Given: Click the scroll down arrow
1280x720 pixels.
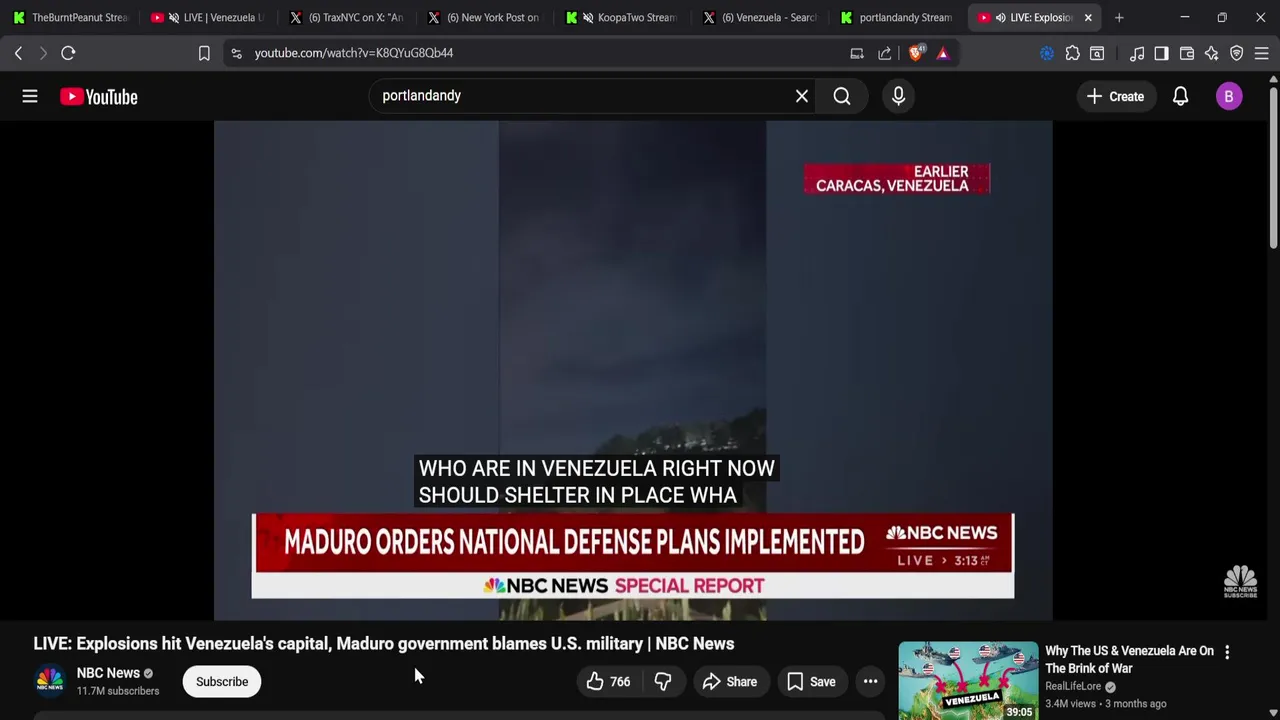Looking at the screenshot, I should click(x=1273, y=712).
